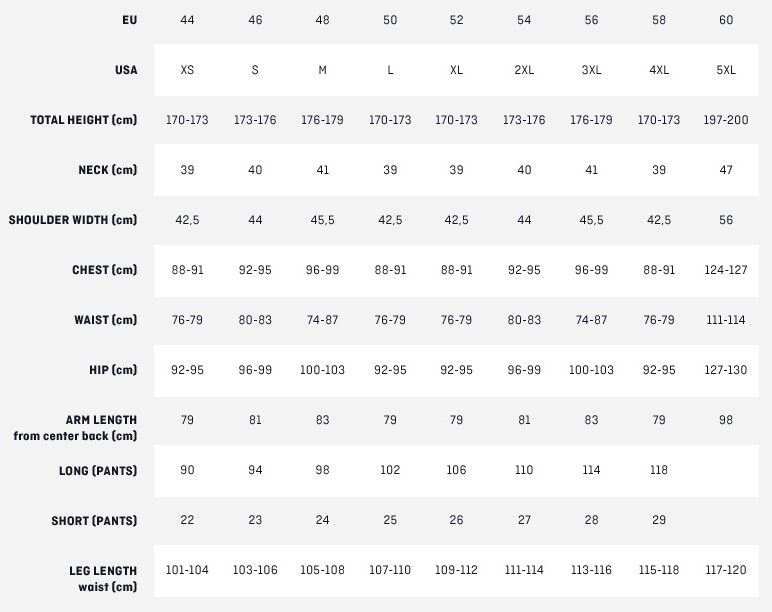The height and width of the screenshot is (612, 772).
Task: Select waist value 111-114
Action: [726, 320]
